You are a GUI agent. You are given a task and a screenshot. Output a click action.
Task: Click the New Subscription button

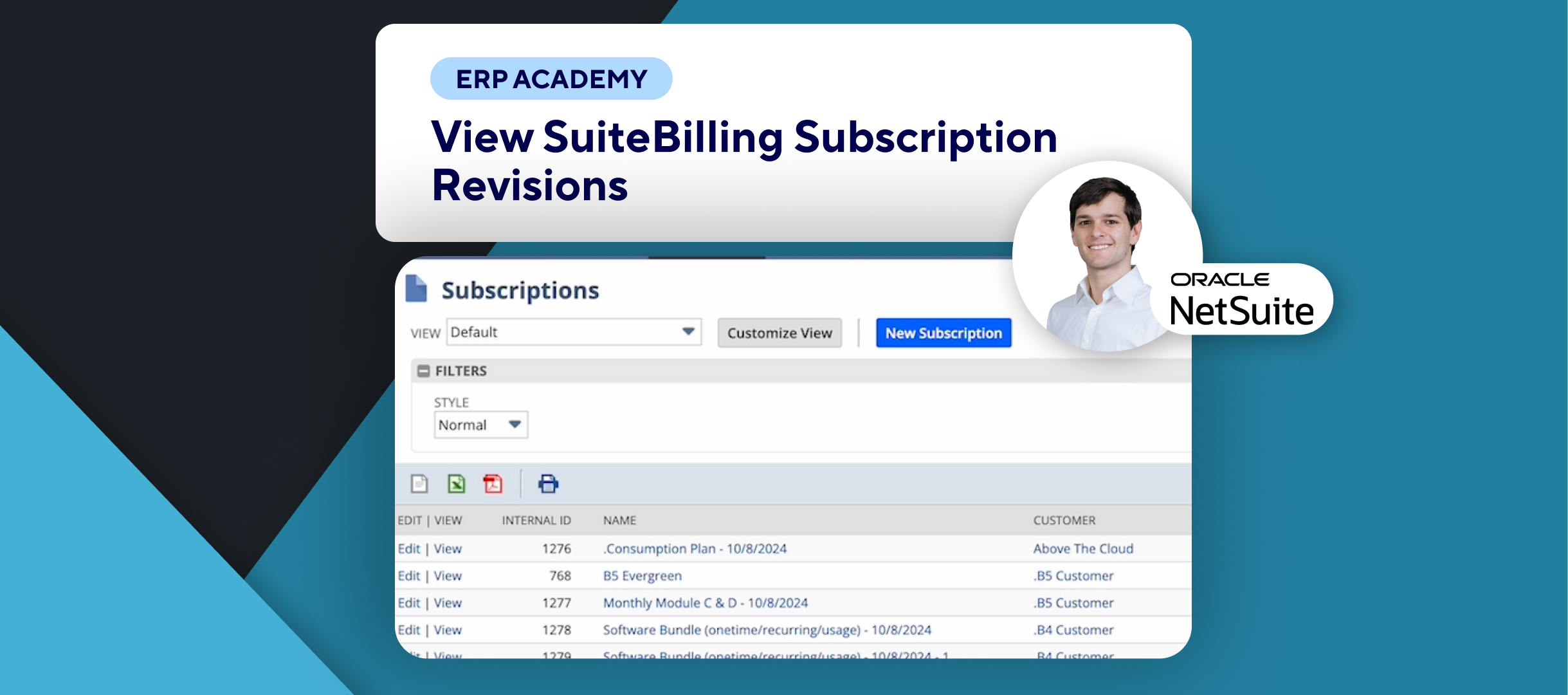point(943,333)
